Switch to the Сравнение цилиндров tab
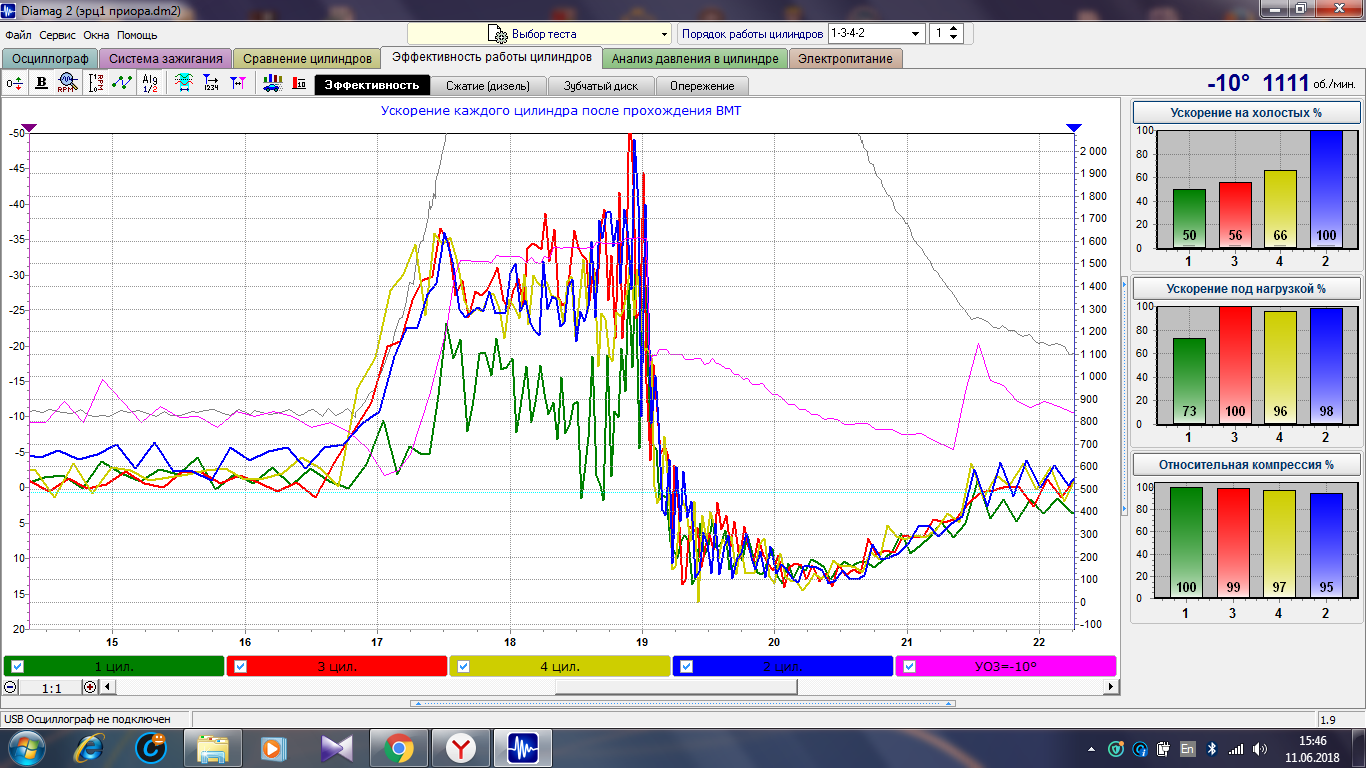Viewport: 1366px width, 768px height. coord(307,58)
